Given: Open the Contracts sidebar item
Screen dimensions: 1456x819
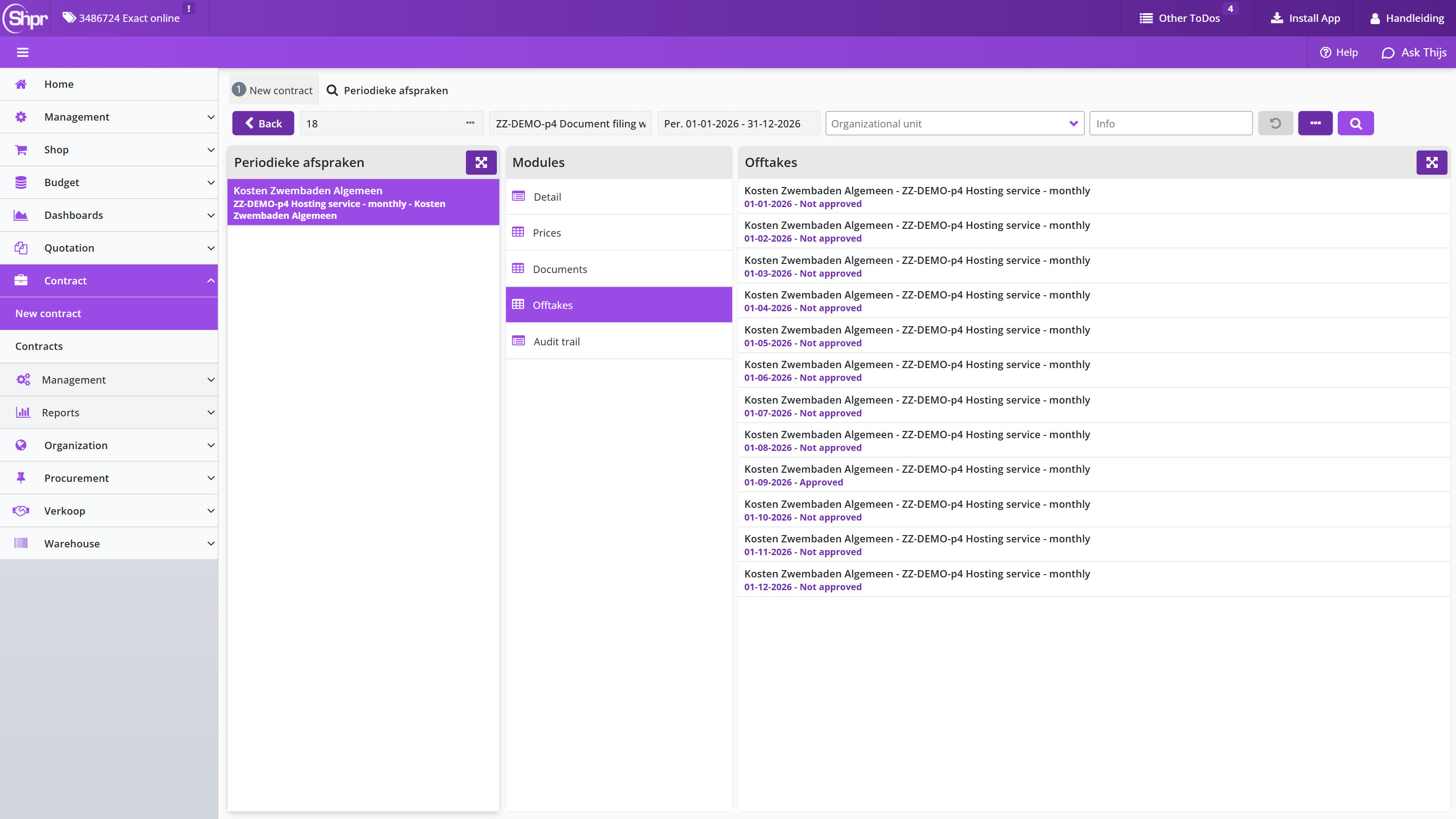Looking at the screenshot, I should [x=109, y=346].
